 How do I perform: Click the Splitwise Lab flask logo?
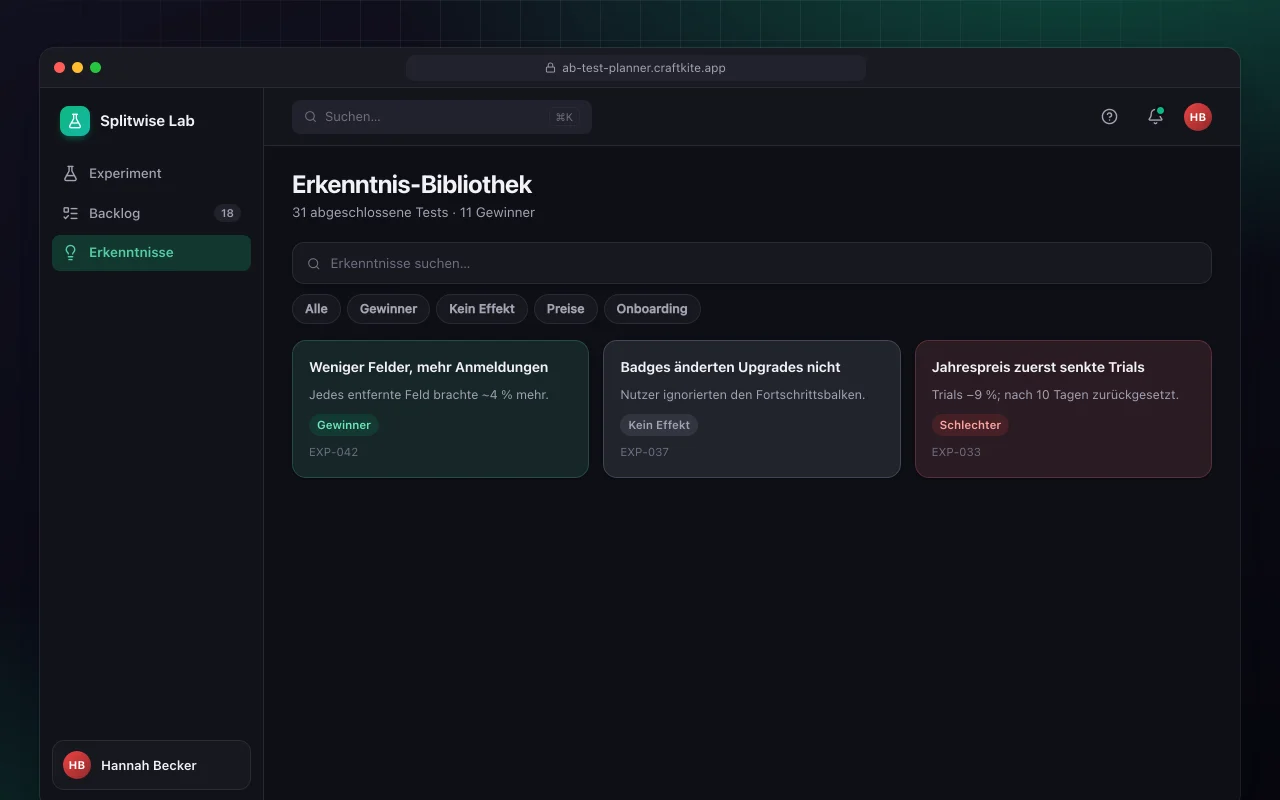(75, 121)
